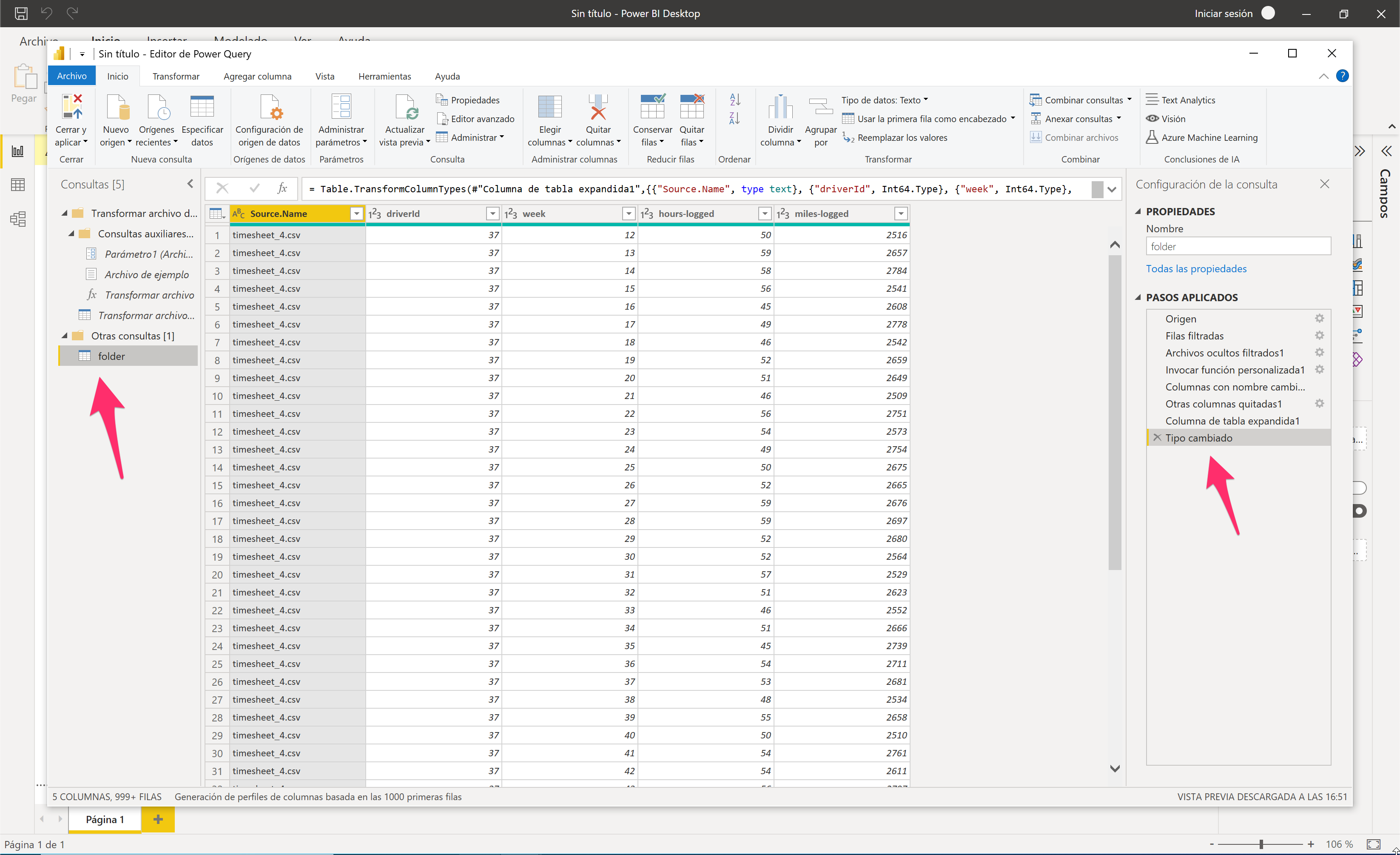Click the Nombre input field
Viewport: 1400px width, 855px height.
coord(1238,247)
